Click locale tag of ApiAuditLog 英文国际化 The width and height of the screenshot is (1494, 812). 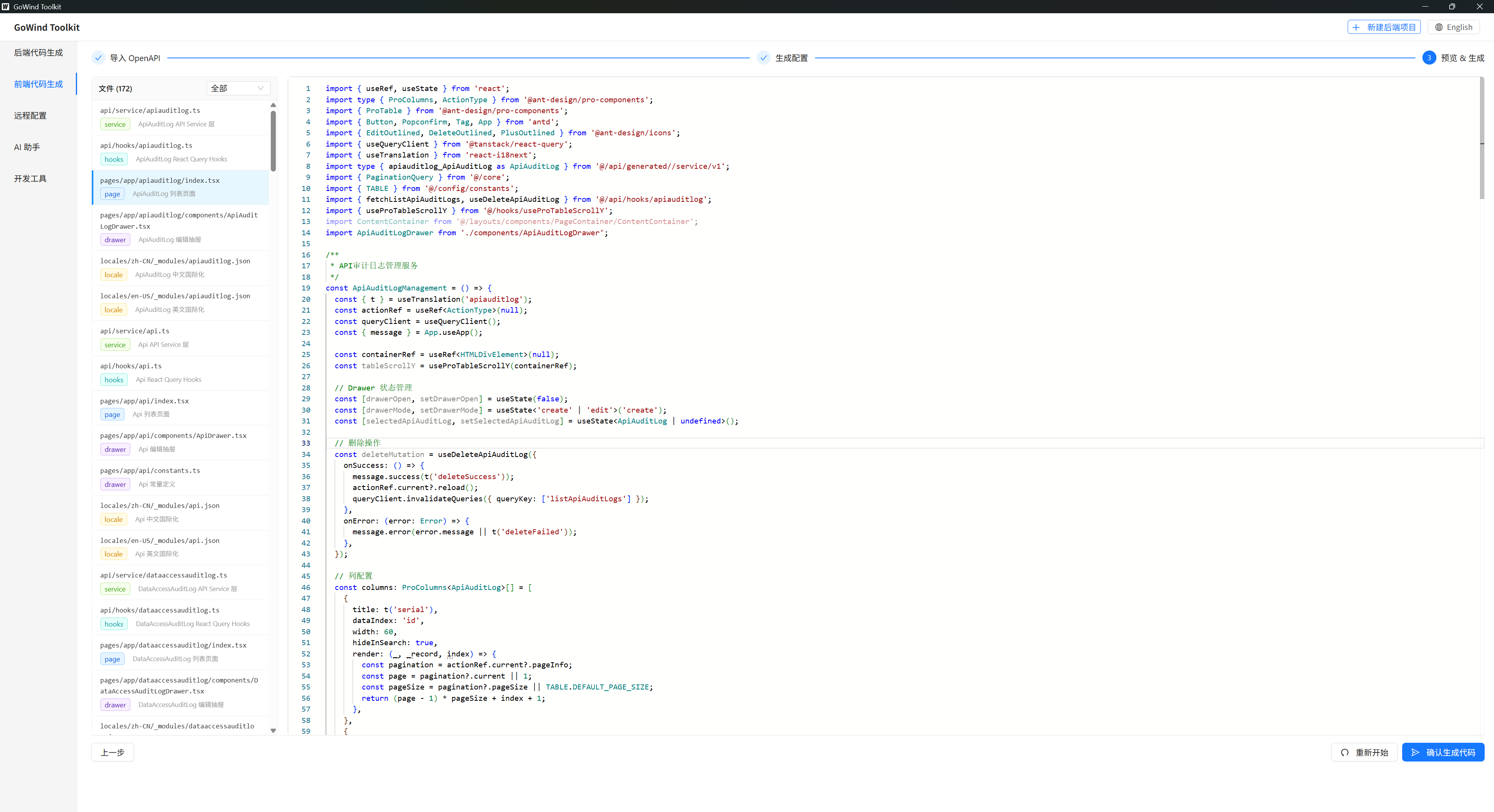(114, 310)
